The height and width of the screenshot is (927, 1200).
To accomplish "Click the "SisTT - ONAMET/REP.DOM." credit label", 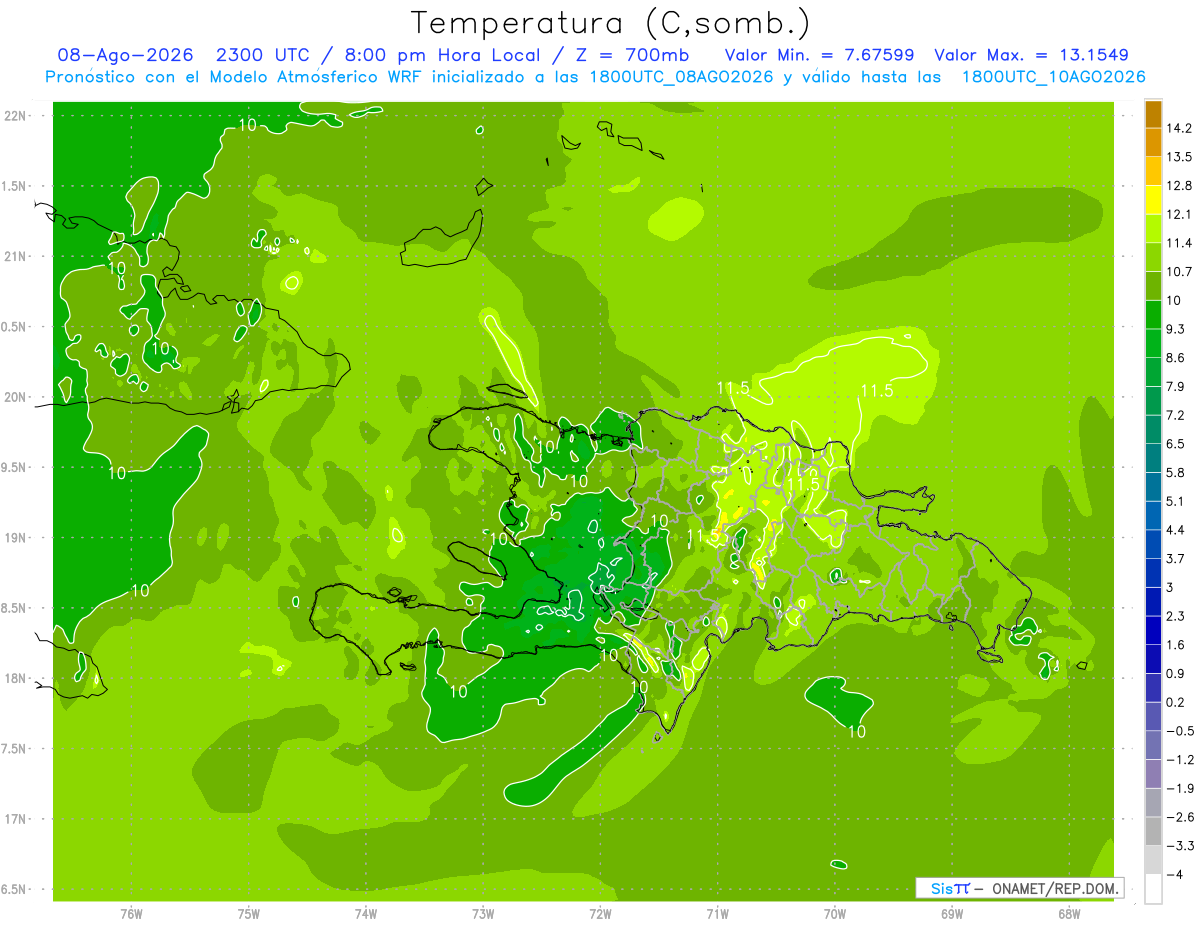I will 1019,888.
